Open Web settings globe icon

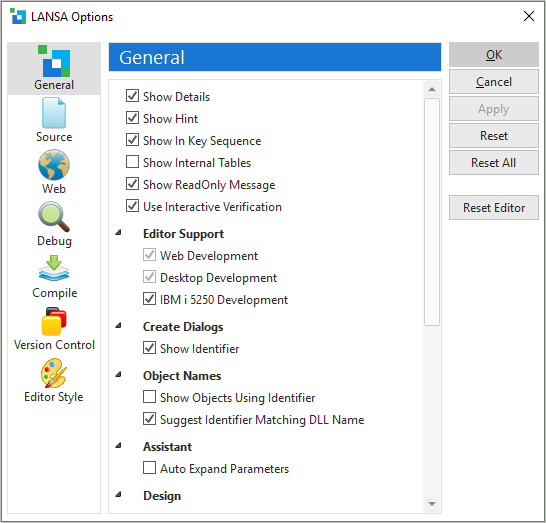coord(54,165)
